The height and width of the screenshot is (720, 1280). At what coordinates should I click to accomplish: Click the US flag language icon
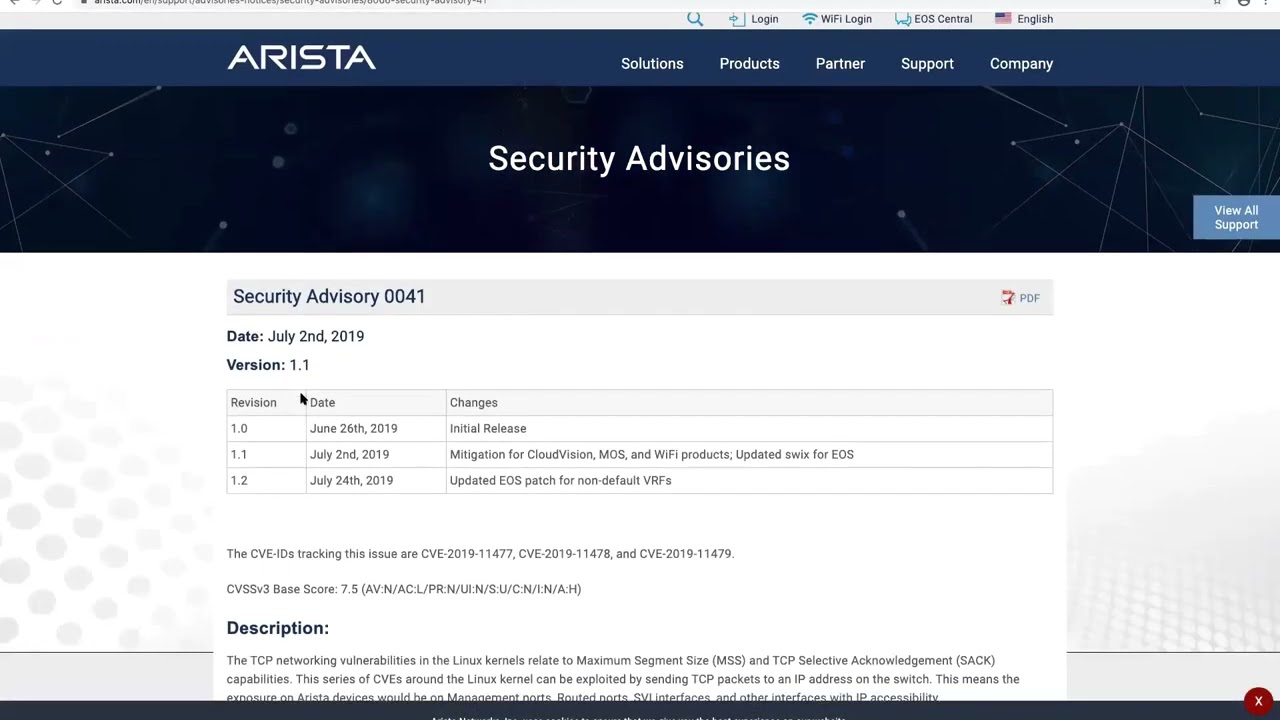click(1003, 19)
